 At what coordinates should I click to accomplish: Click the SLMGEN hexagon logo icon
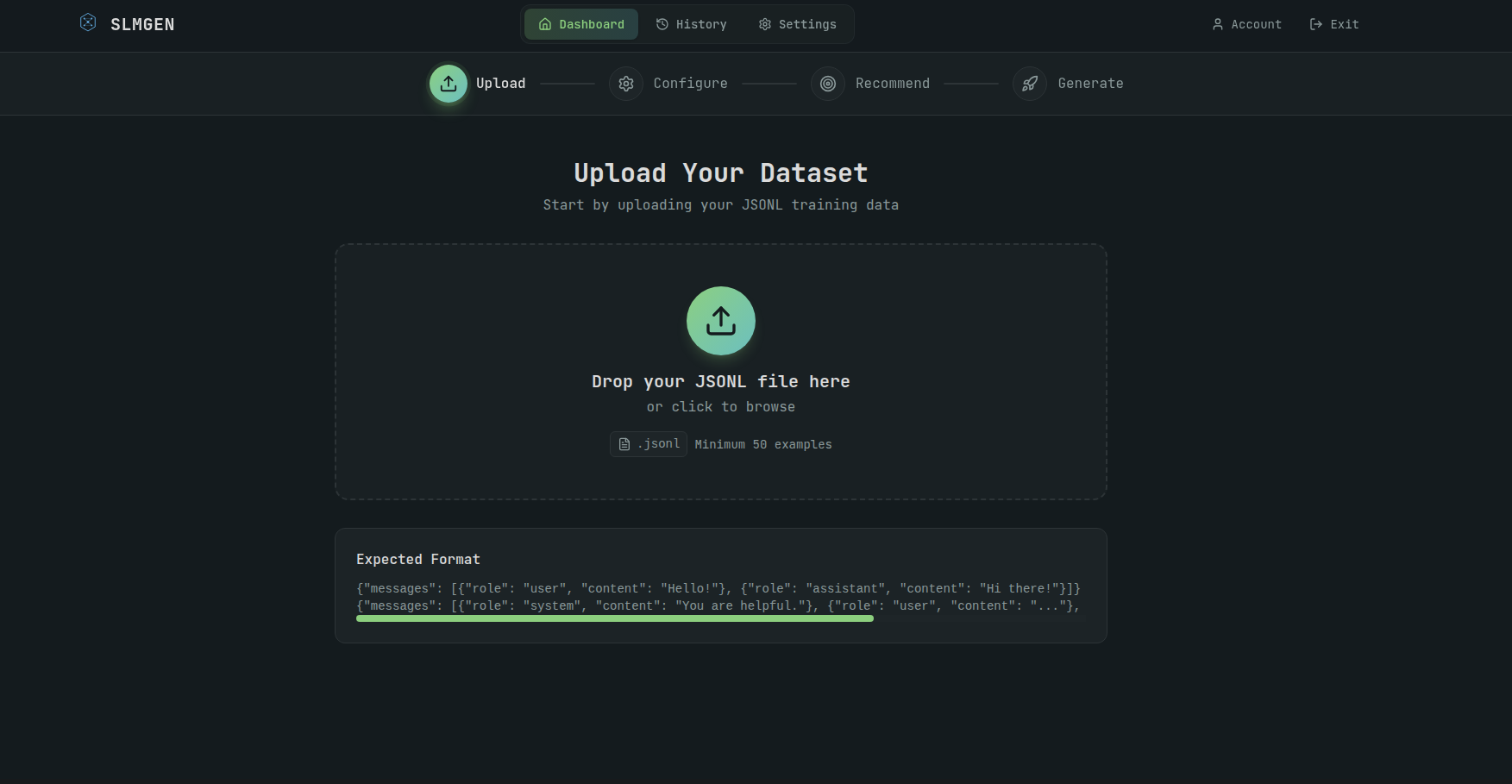[88, 22]
